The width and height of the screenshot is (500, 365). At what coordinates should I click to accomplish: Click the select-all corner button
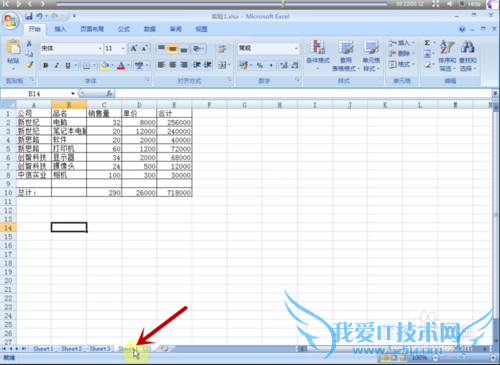pos(8,105)
